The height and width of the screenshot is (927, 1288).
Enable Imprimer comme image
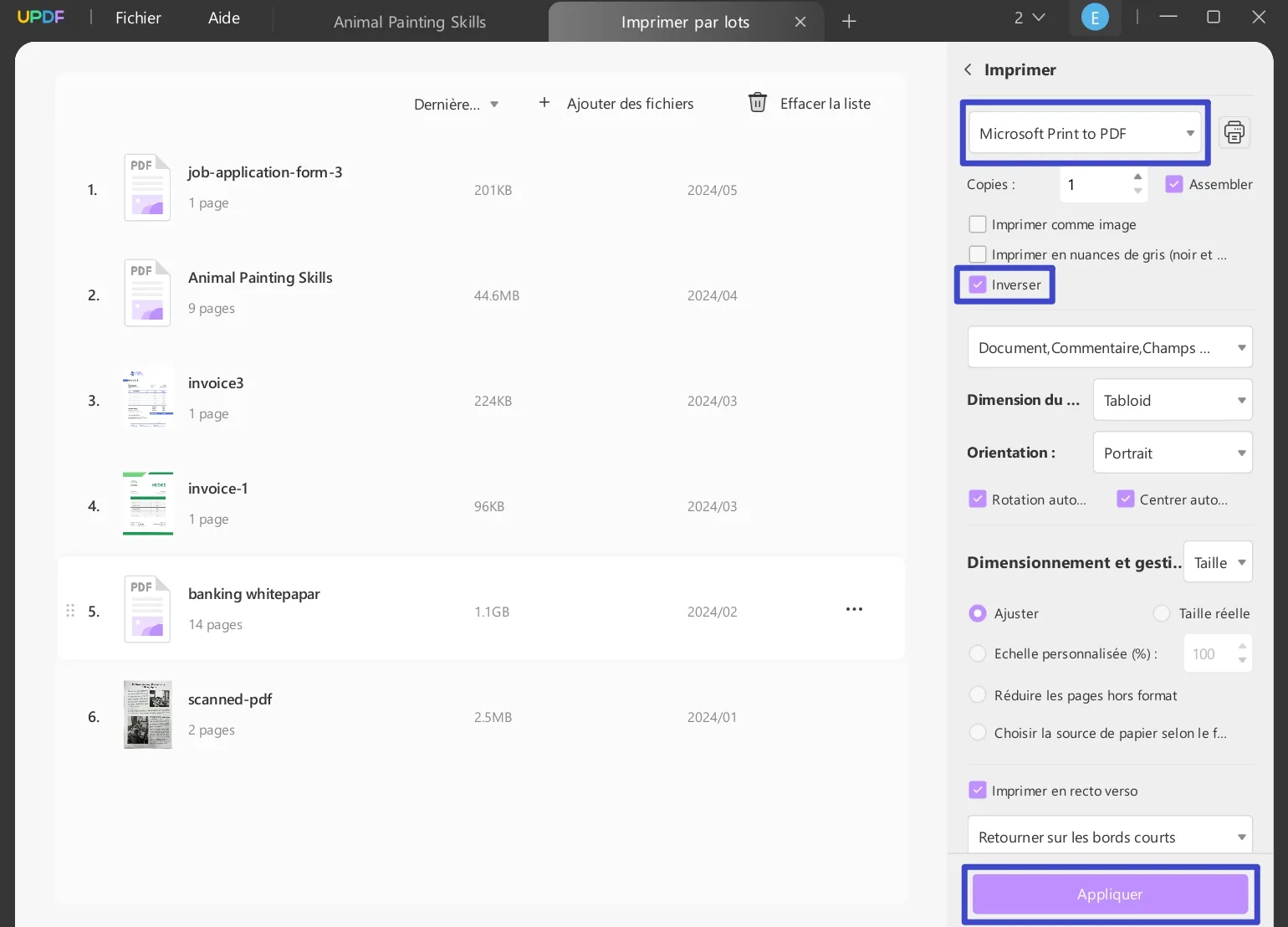coord(978,224)
